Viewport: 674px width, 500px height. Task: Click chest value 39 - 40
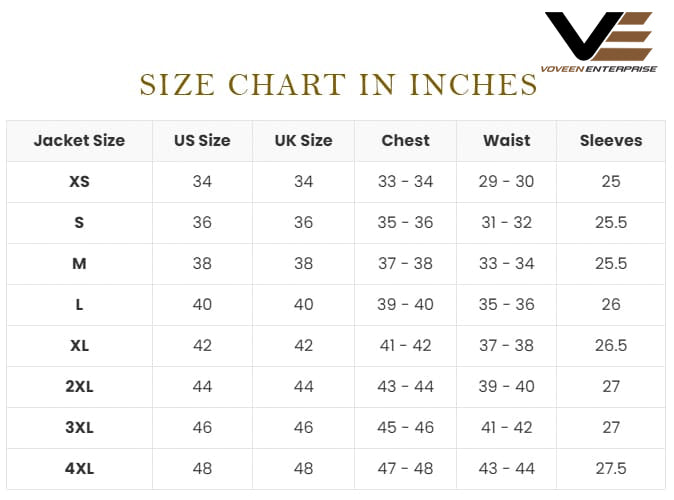(405, 304)
